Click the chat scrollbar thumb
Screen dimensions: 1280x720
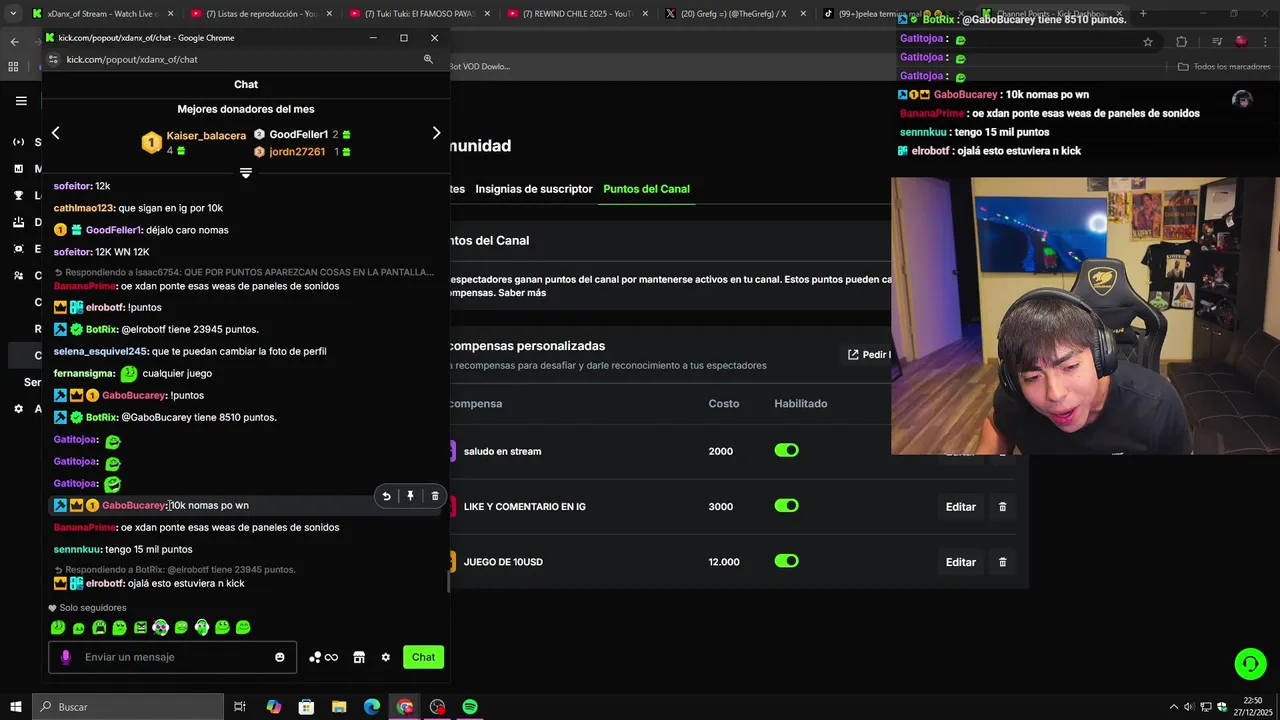pos(448,584)
